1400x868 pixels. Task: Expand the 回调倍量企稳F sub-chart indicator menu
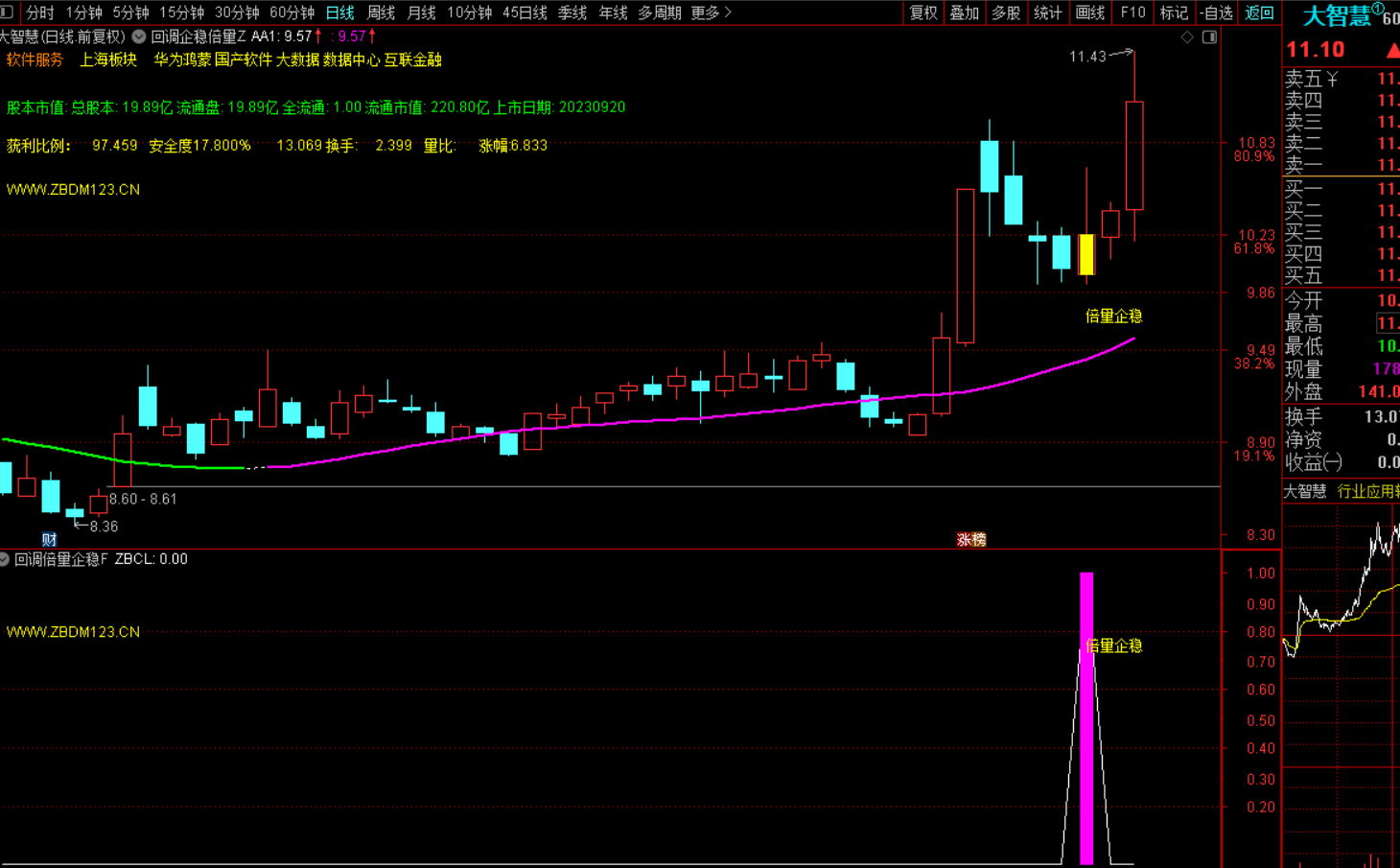tap(5, 559)
